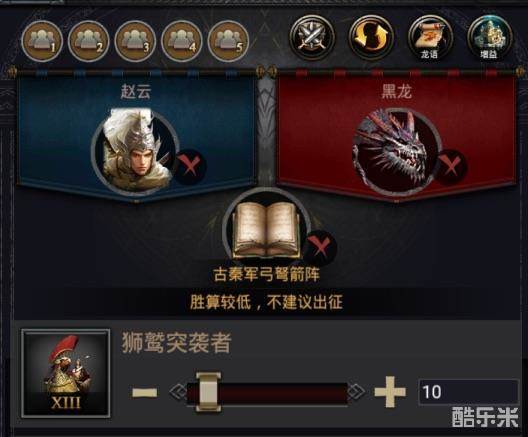Select troop preset group 1

click(x=42, y=41)
